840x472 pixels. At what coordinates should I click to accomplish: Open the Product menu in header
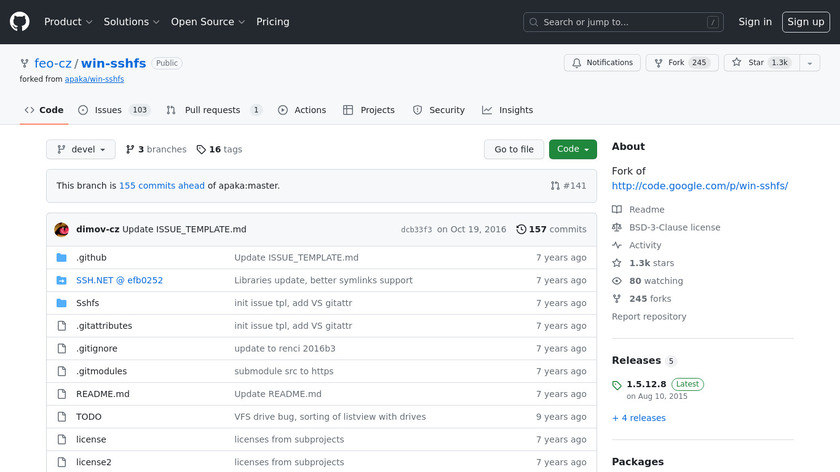(x=68, y=22)
